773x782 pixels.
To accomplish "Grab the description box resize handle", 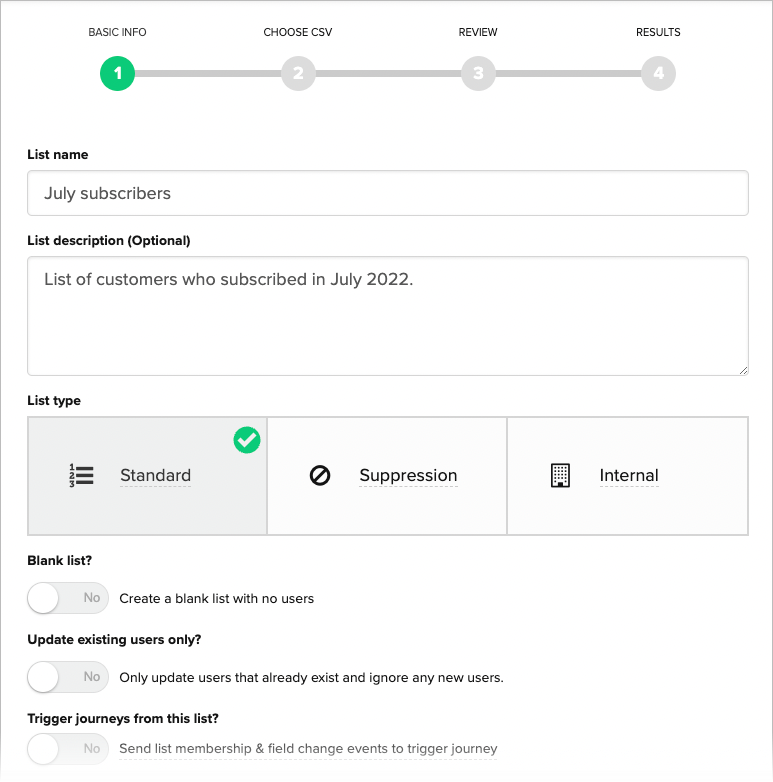I will click(743, 369).
